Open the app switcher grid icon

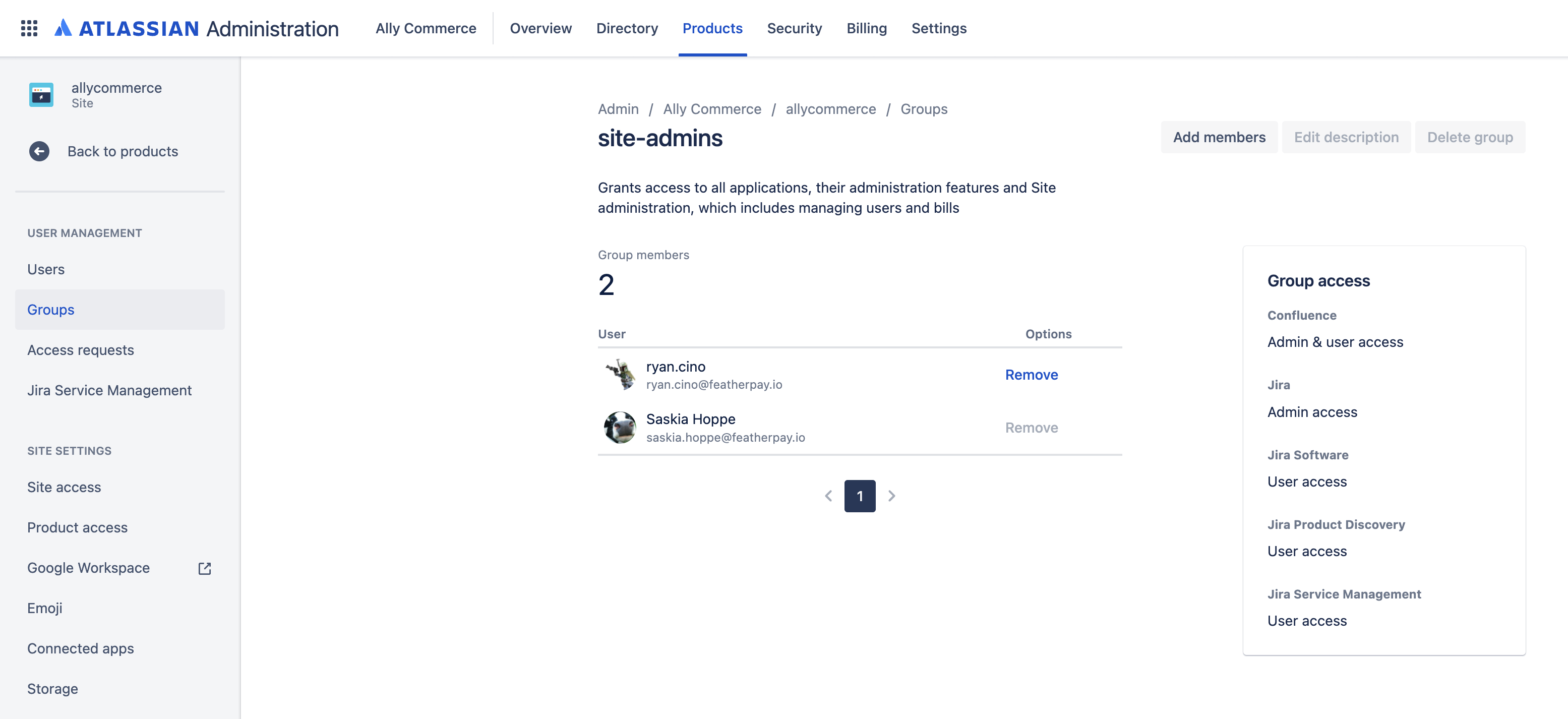tap(29, 28)
